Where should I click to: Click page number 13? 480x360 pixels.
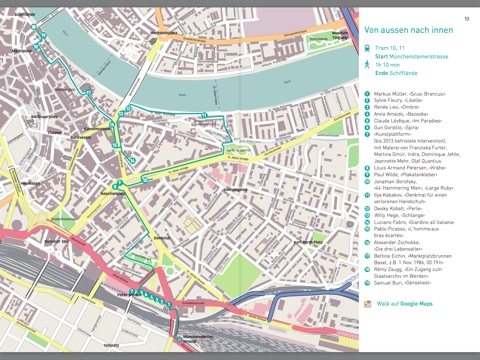coord(467,19)
